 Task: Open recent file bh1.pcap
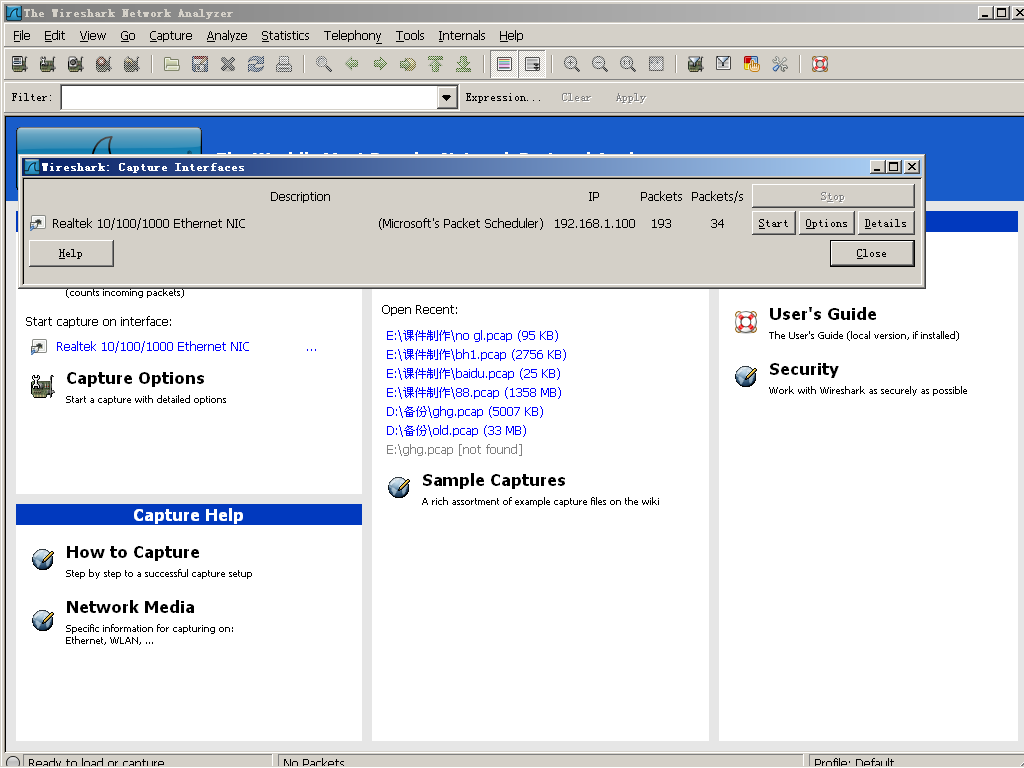tap(476, 355)
